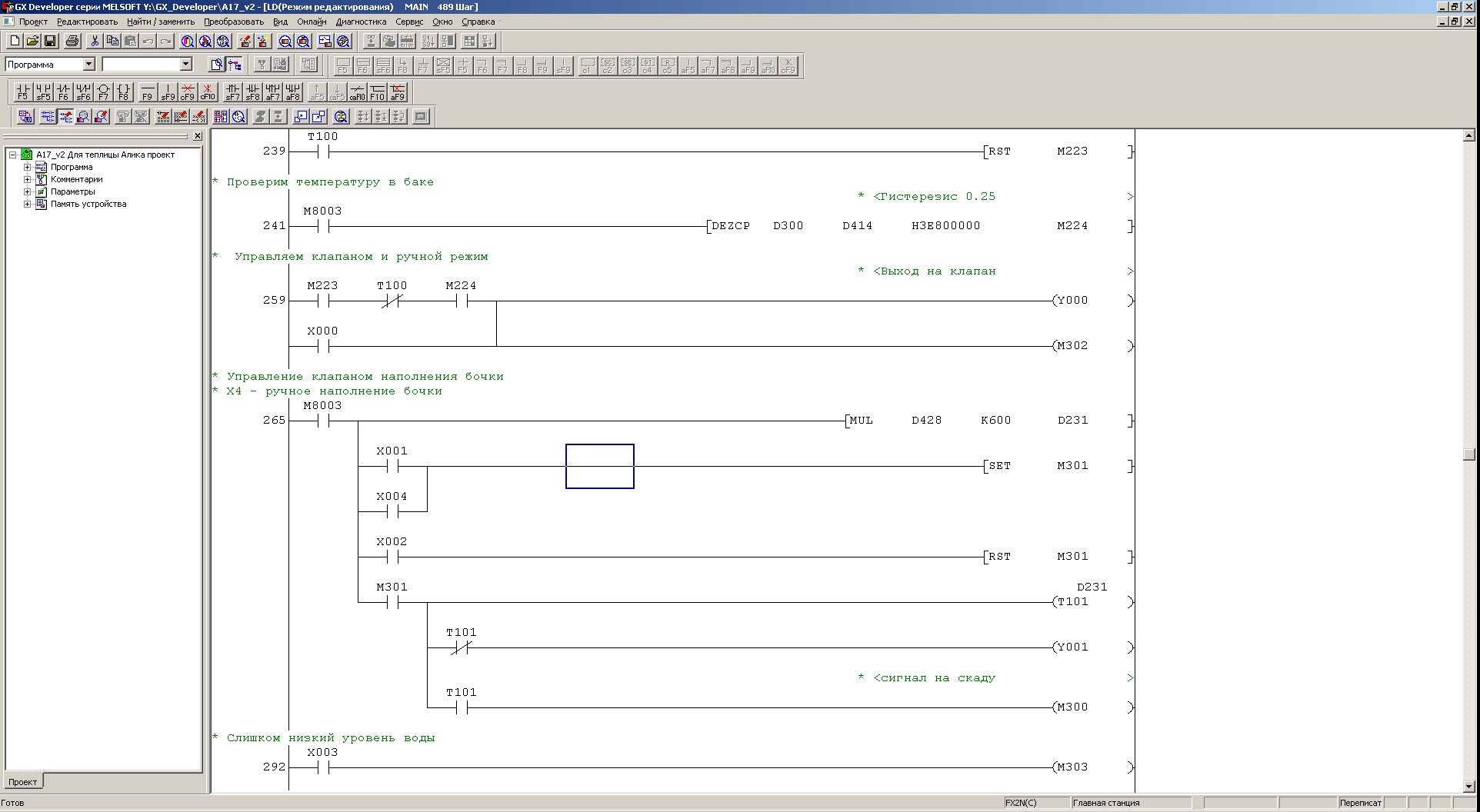Toggle project data list tree icon
This screenshot has height=812, width=1480.
235,65
